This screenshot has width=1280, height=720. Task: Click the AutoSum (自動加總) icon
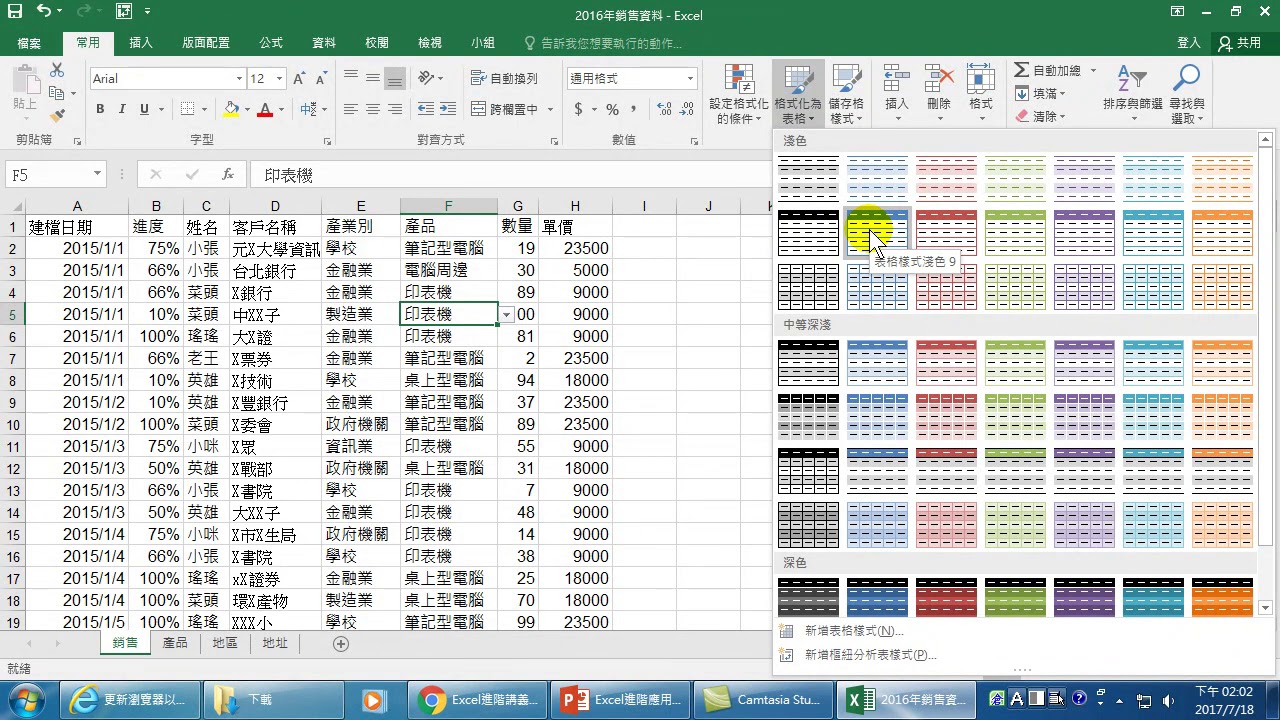pyautogui.click(x=1021, y=70)
